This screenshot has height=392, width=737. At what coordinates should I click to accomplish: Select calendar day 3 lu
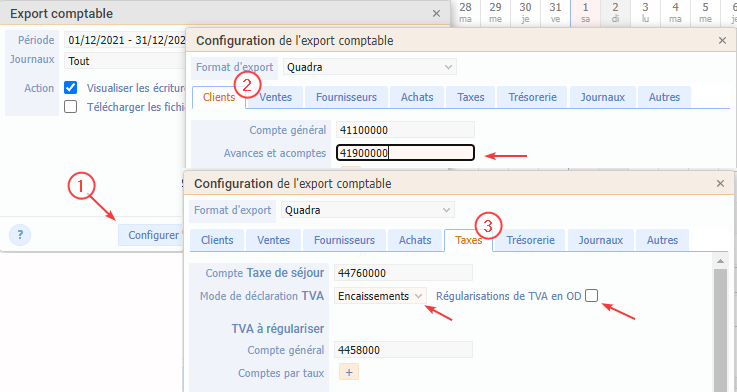tap(645, 13)
